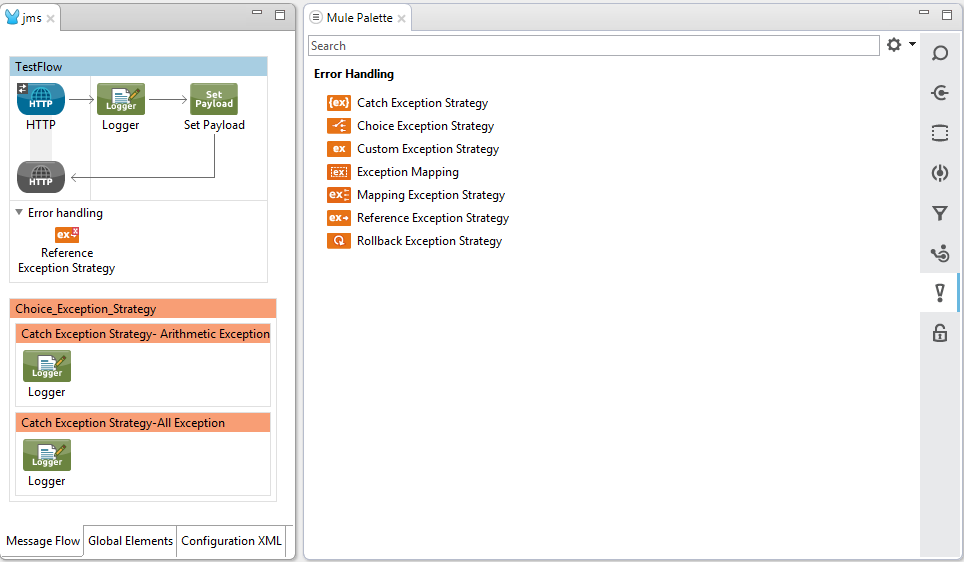Select the Logger under All Exception strategy
Viewport: 964px width, 562px height.
pos(47,455)
